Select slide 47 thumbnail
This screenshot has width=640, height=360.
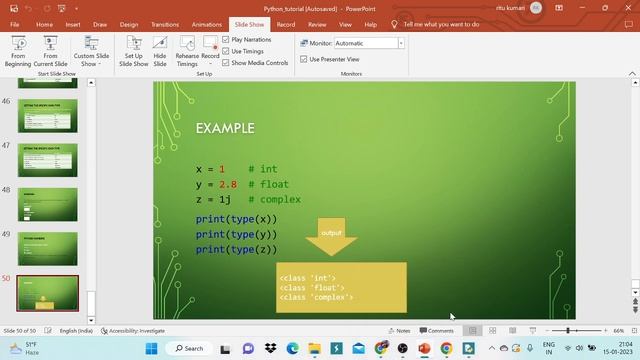click(x=48, y=160)
